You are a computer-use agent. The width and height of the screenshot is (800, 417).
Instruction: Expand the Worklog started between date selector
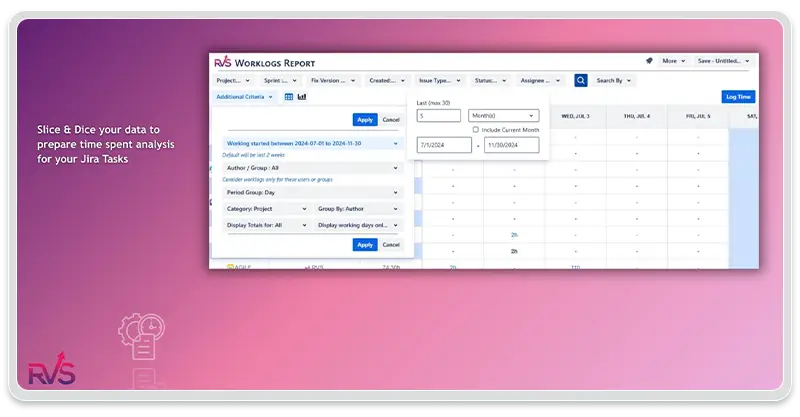(x=312, y=143)
